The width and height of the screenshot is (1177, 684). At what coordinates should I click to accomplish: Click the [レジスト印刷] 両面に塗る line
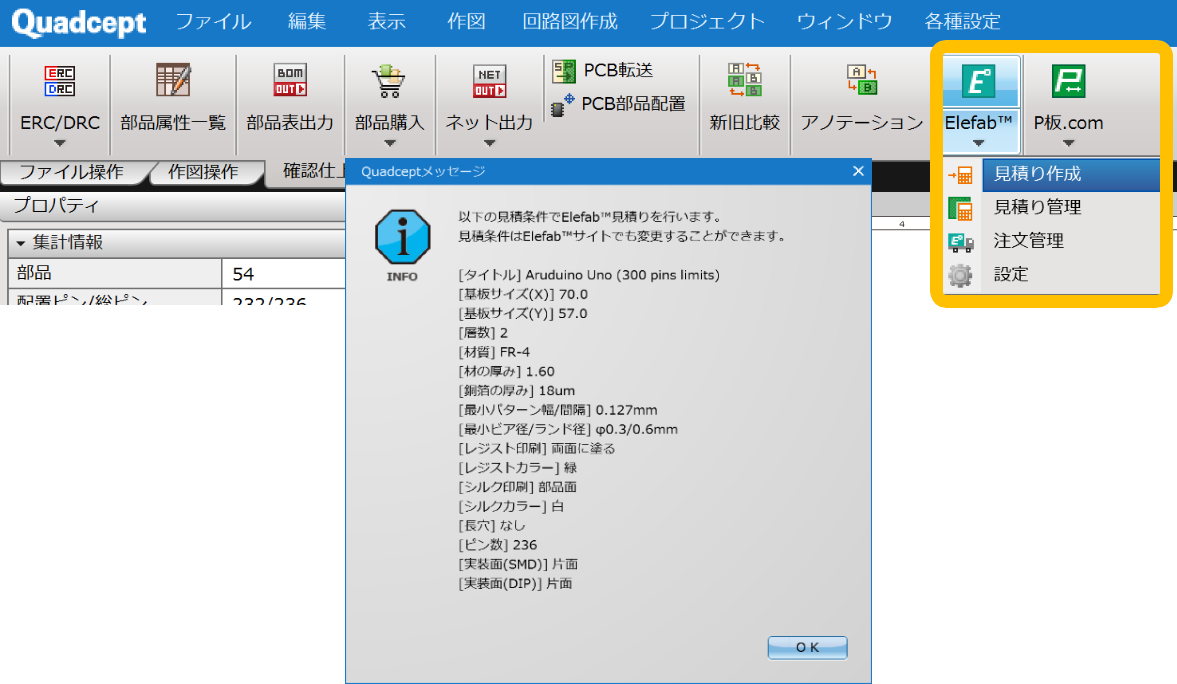(x=537, y=448)
